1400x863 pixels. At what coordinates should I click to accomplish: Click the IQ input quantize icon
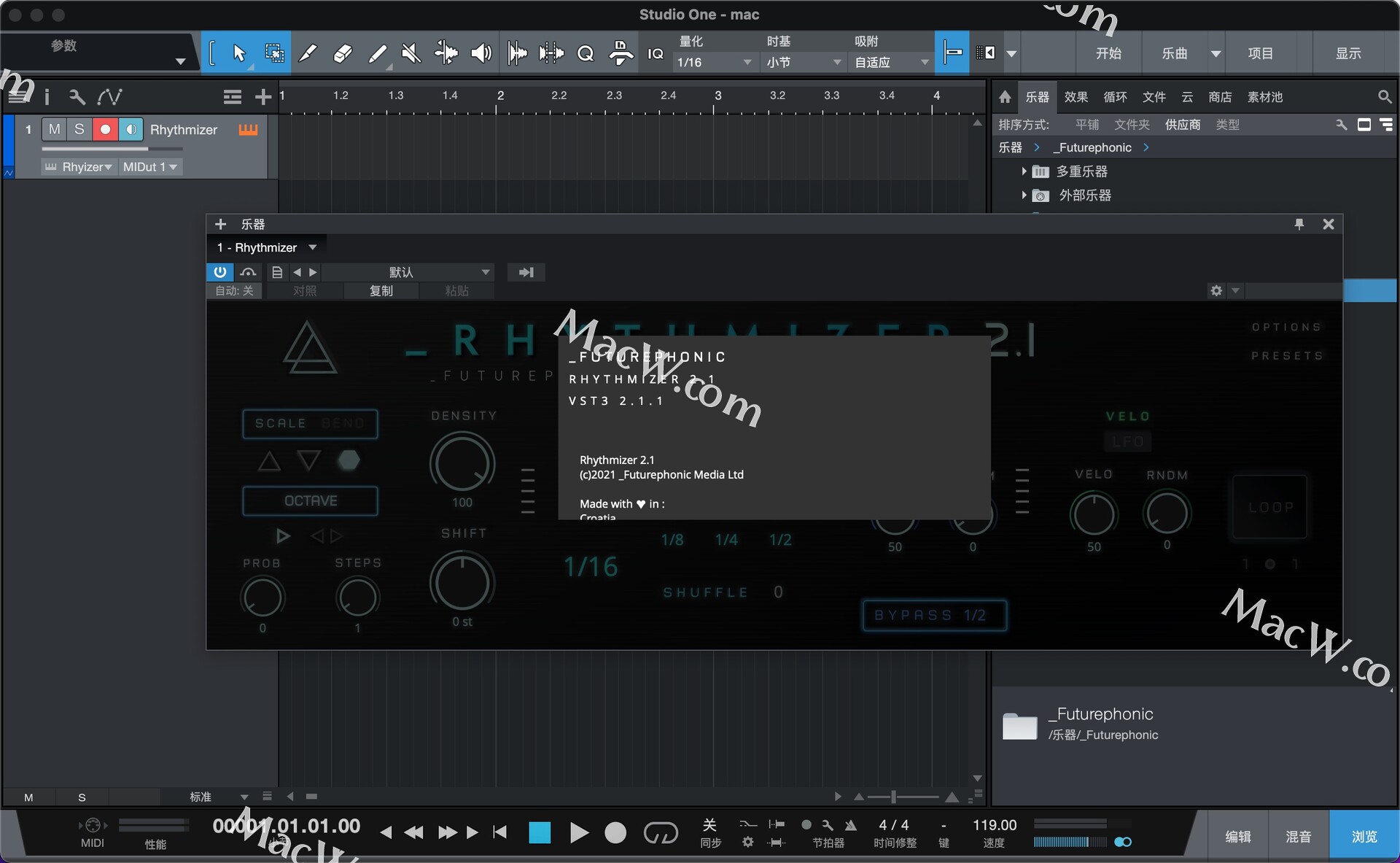[x=656, y=53]
